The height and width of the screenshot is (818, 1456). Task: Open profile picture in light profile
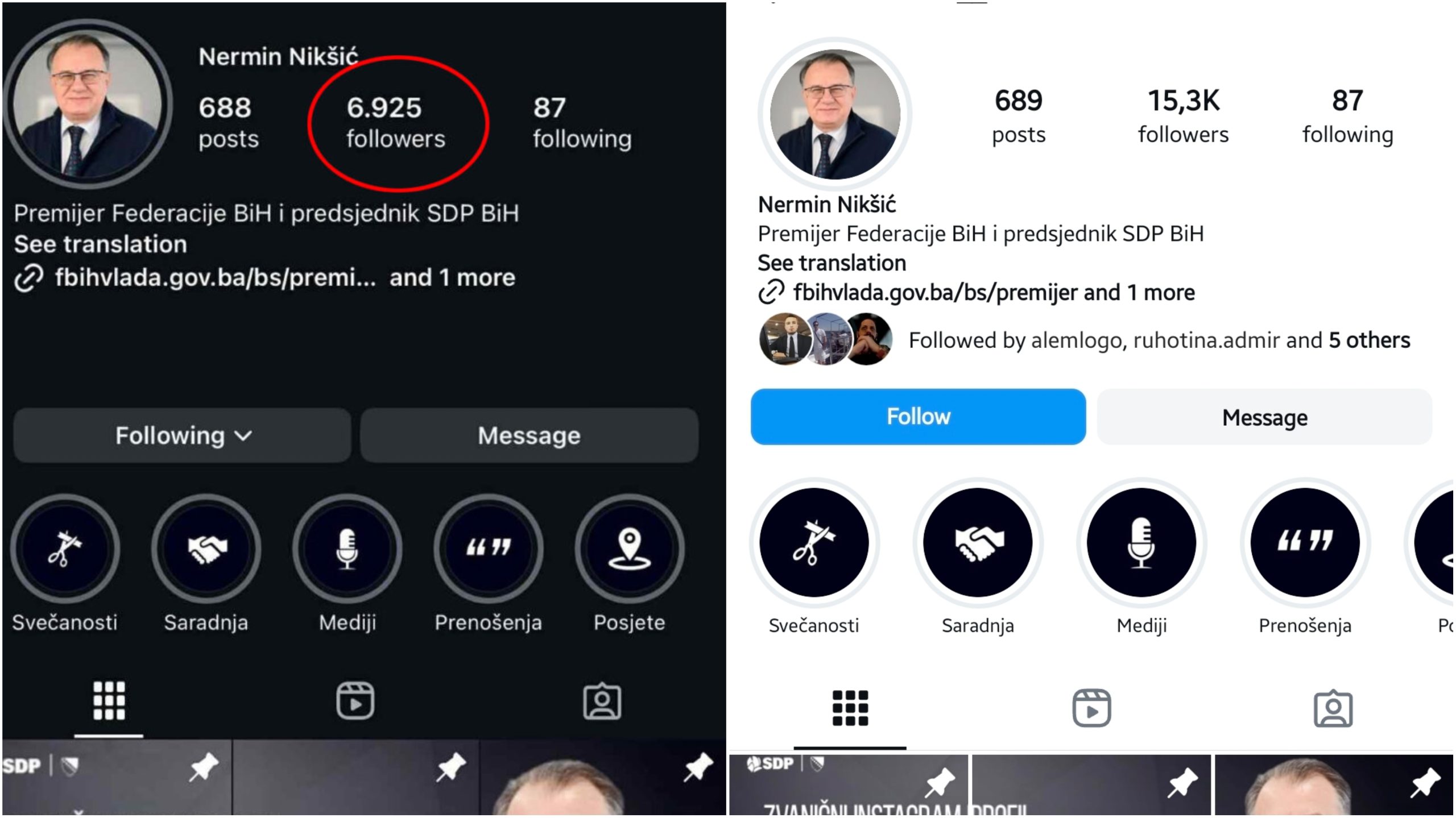point(835,114)
